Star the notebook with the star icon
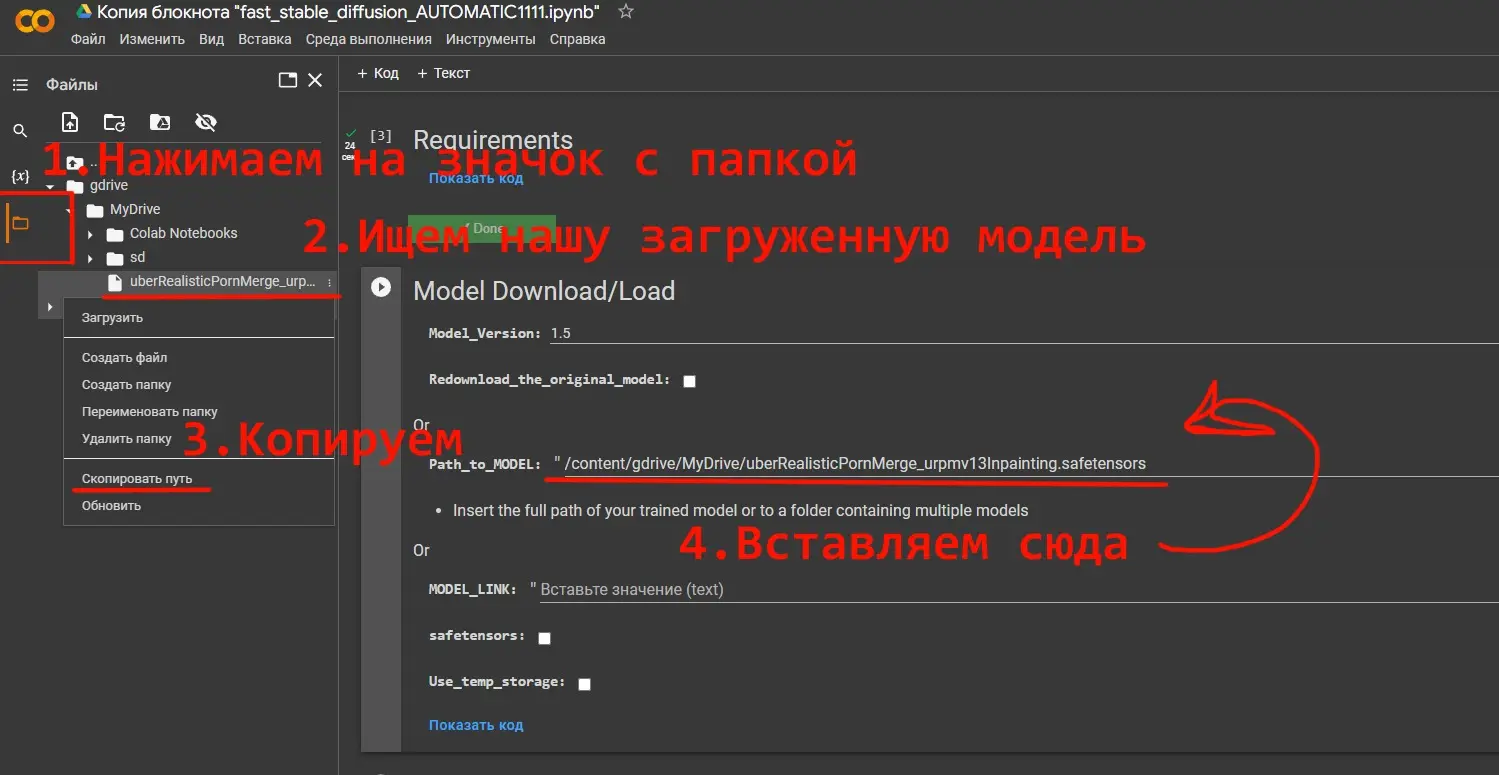 point(626,12)
